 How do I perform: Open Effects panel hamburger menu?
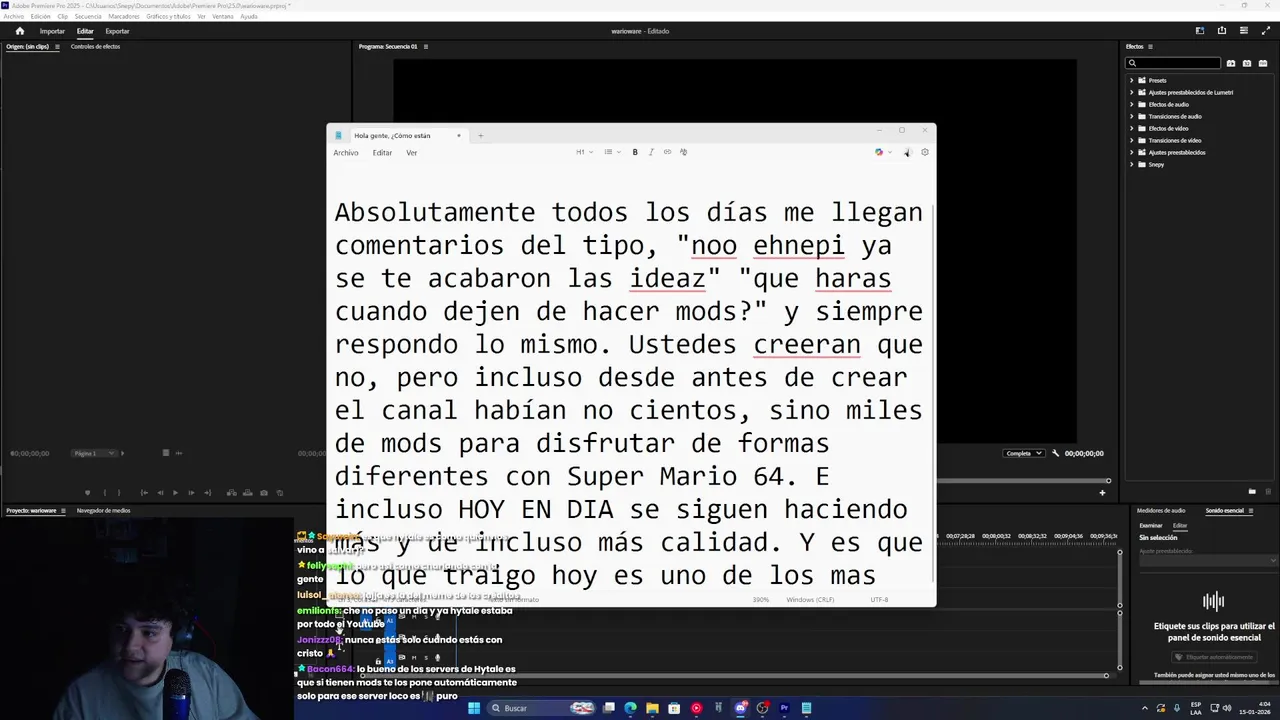tap(1150, 47)
